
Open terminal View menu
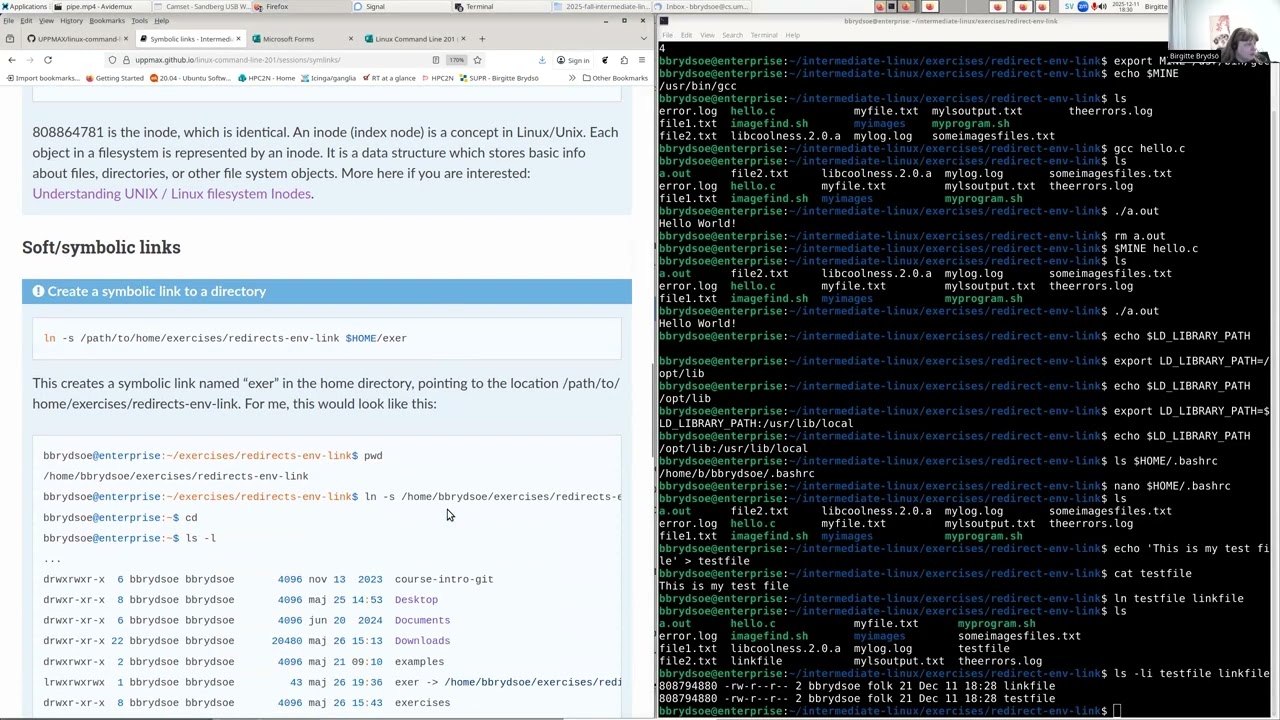click(707, 35)
